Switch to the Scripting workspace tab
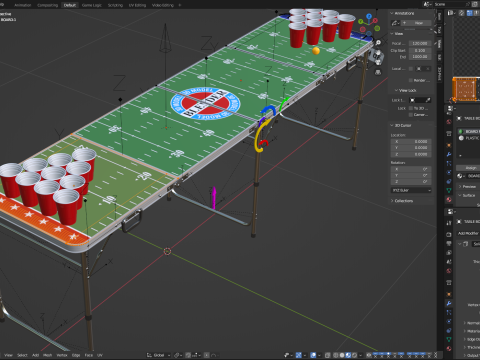The image size is (480, 360). pos(115,5)
